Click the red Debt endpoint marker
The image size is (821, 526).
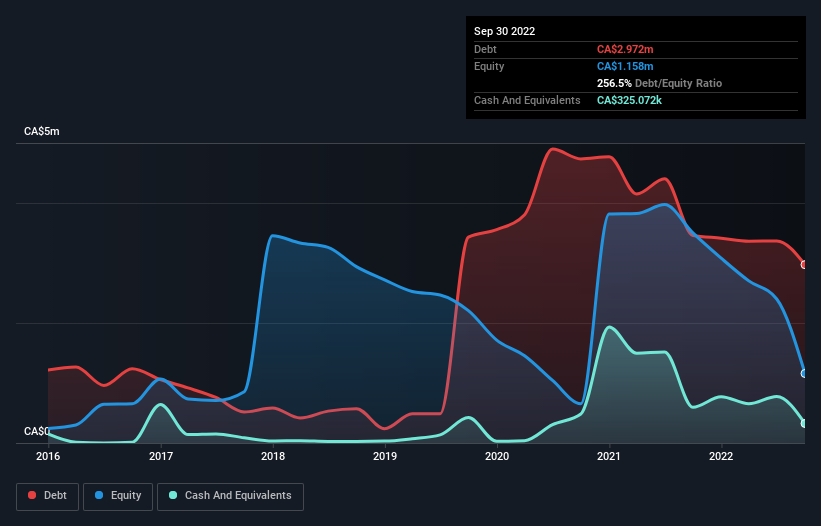point(804,265)
